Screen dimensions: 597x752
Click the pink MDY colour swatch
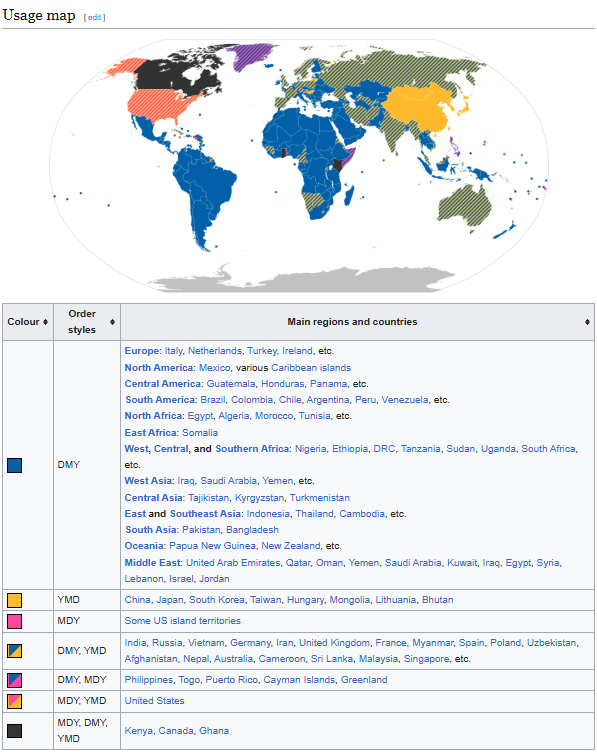14,622
